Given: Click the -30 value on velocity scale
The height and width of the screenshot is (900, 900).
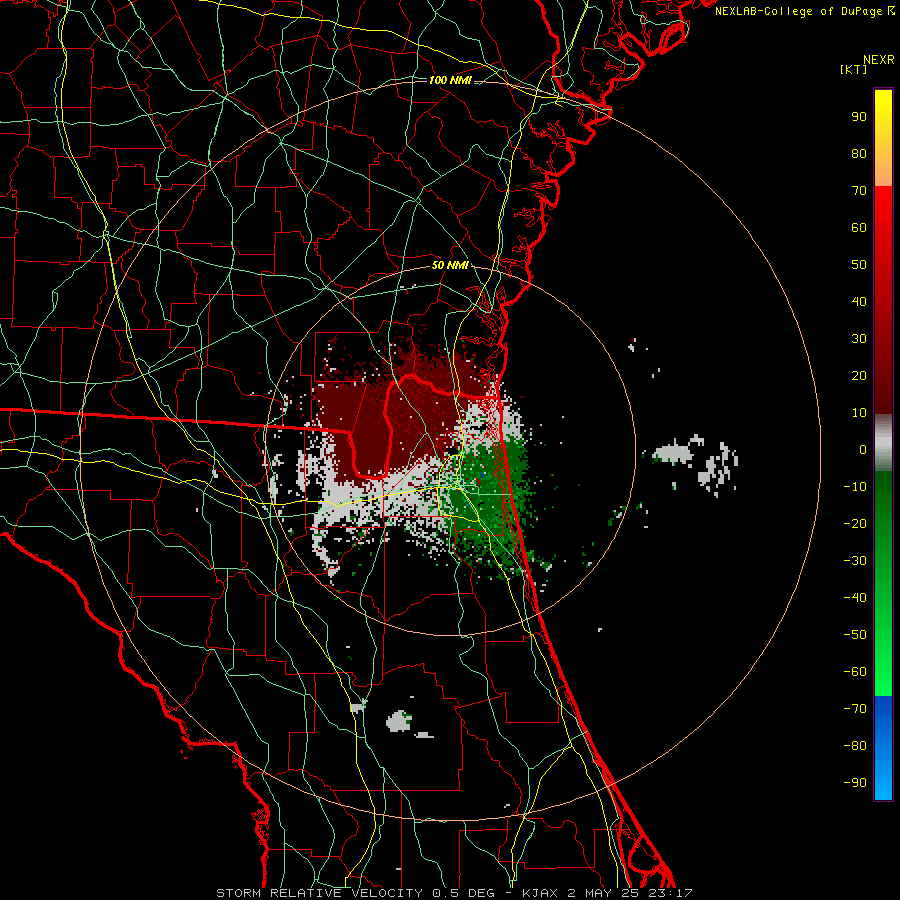Looking at the screenshot, I should coord(855,561).
